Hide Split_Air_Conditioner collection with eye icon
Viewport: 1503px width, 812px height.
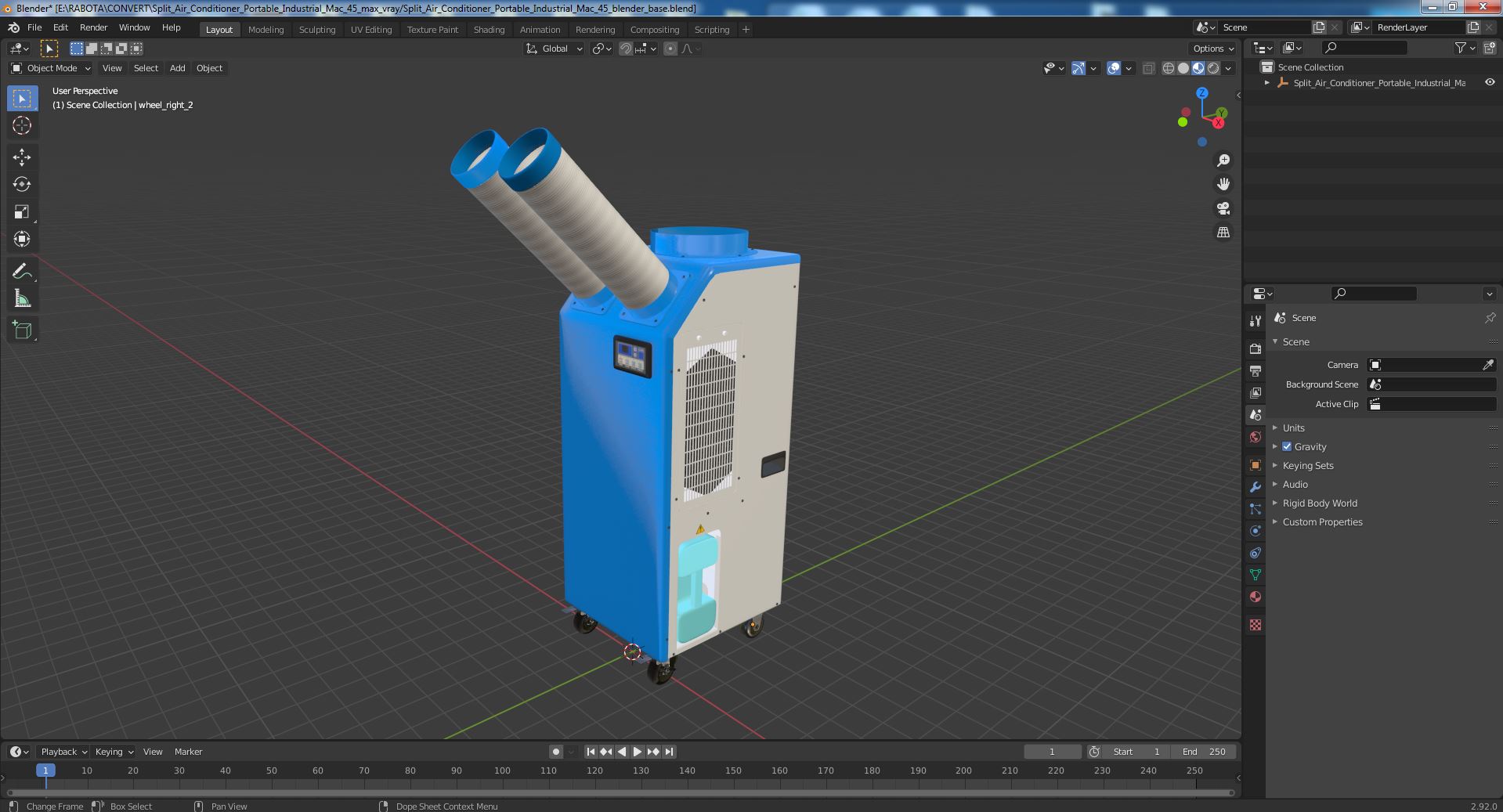pos(1490,82)
